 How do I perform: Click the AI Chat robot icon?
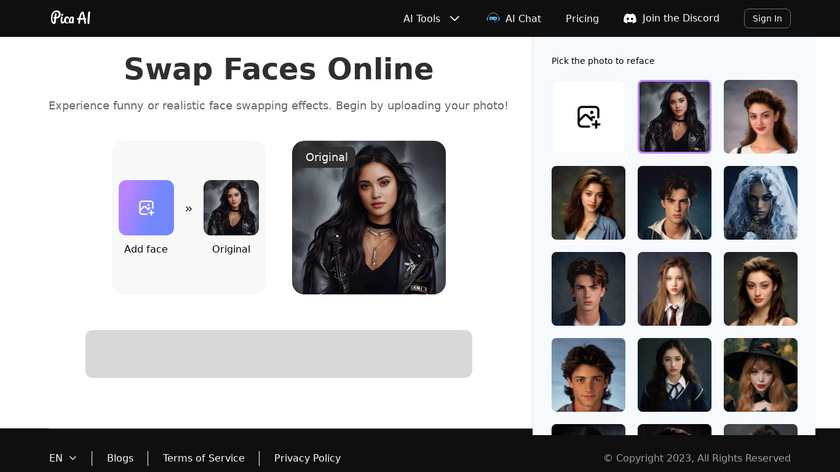[493, 18]
